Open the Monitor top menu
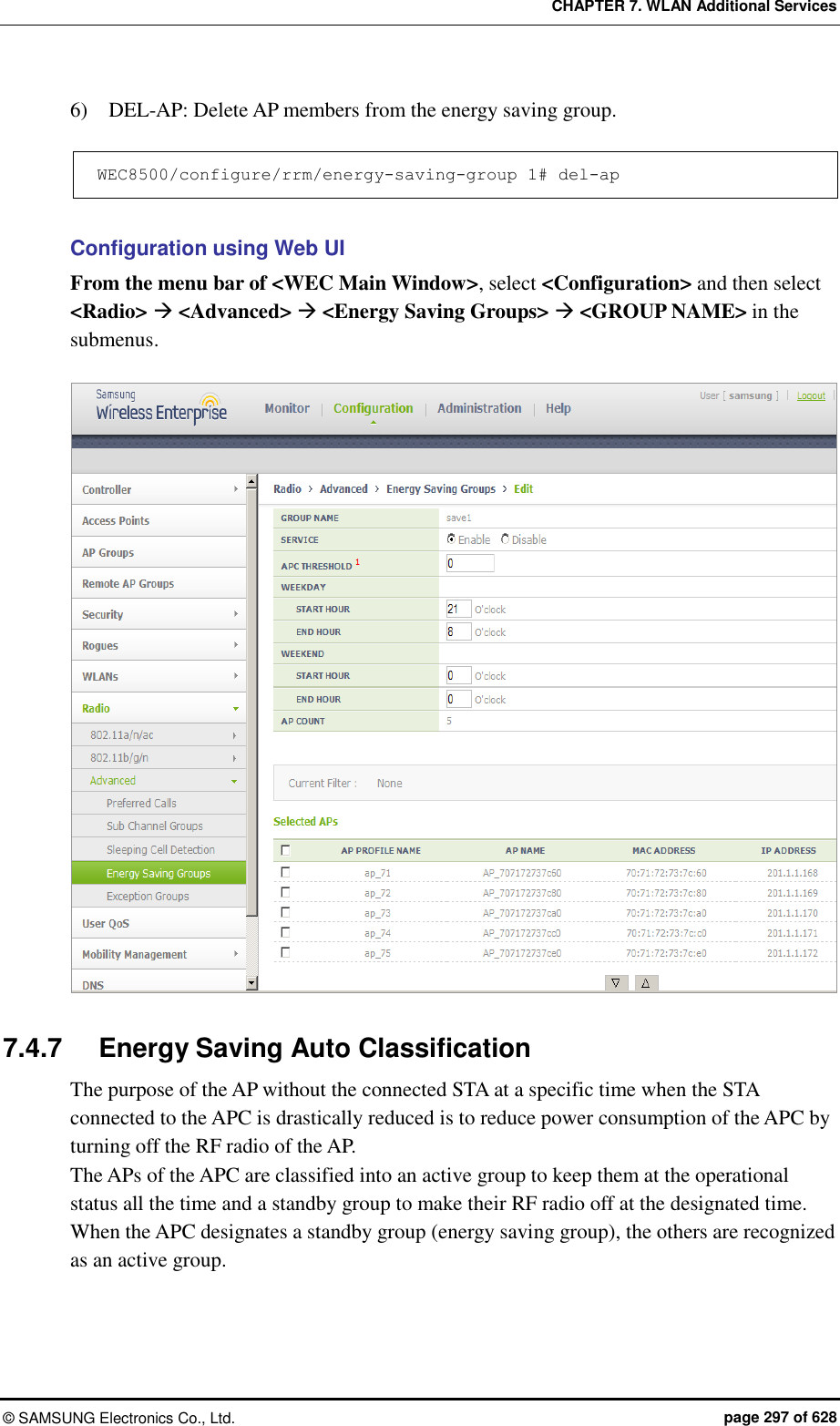Image resolution: width=840 pixels, height=1426 pixels. pyautogui.click(x=287, y=408)
